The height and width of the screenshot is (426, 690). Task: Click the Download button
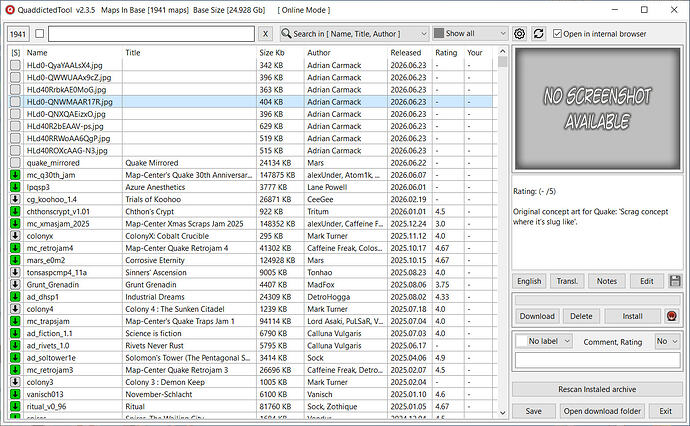pos(537,316)
